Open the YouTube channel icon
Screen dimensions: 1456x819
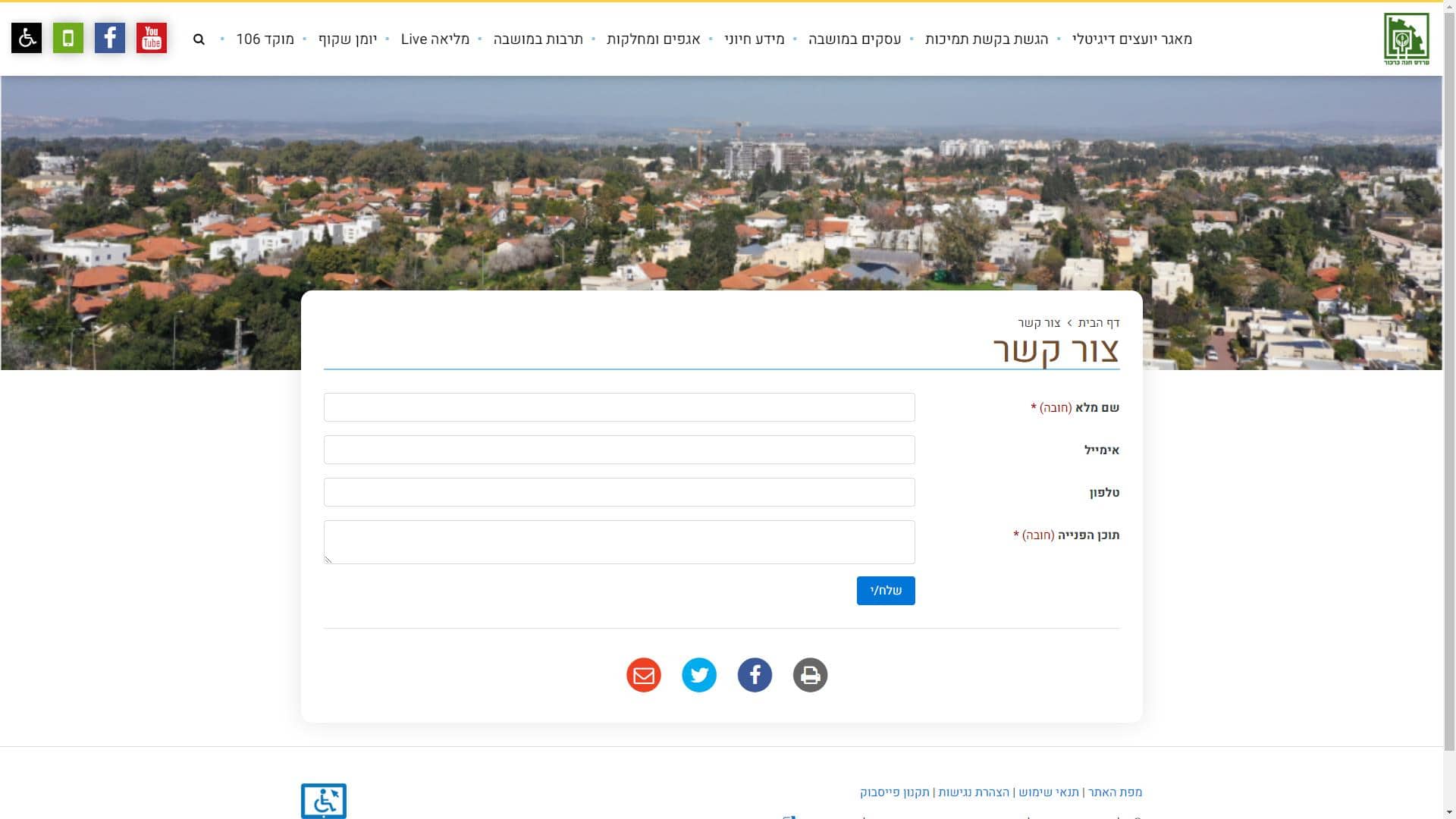[152, 38]
